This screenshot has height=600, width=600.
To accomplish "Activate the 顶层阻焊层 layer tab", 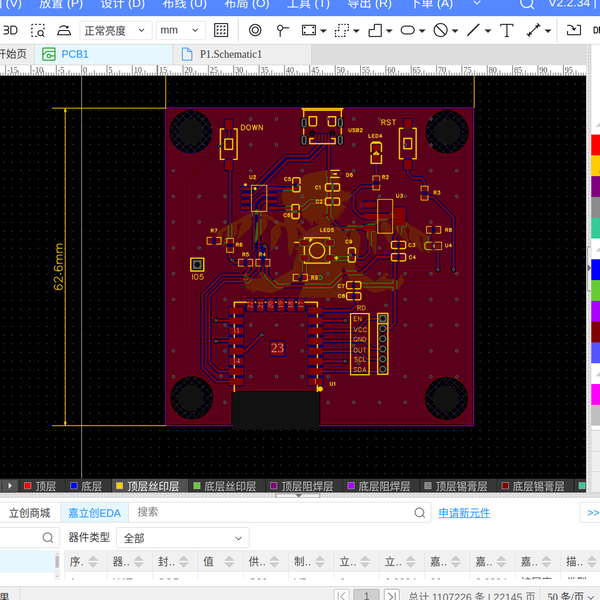I will pos(302,486).
